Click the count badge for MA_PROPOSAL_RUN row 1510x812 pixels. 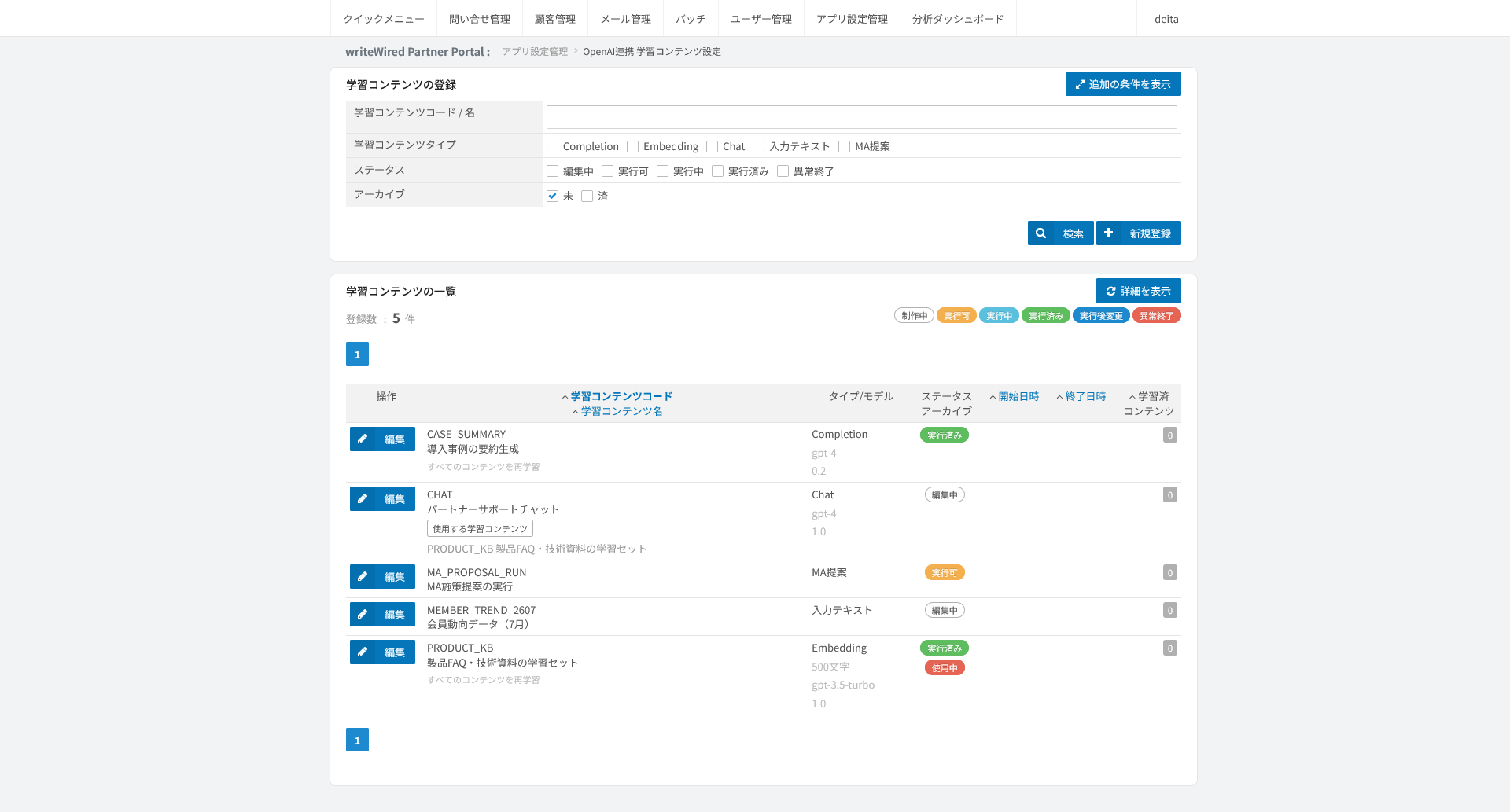pyautogui.click(x=1170, y=572)
